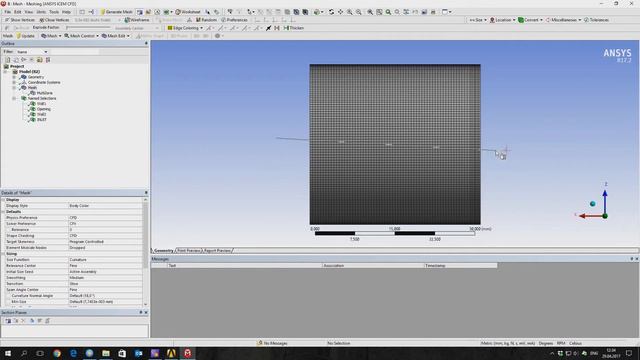
Task: Open the Size dropdown
Action: [478, 20]
